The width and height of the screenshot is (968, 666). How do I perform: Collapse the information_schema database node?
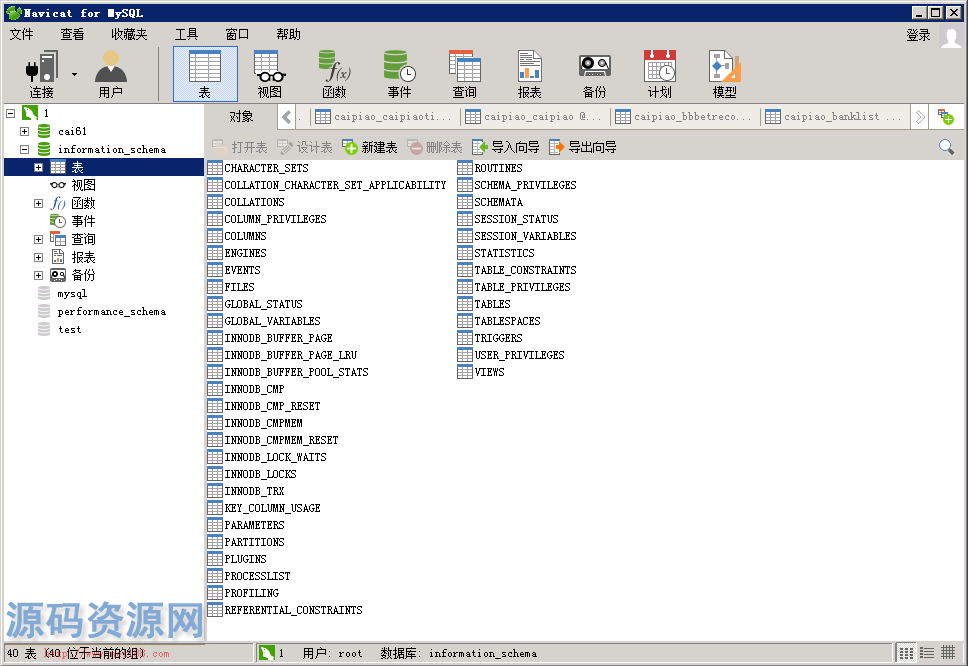[24, 149]
